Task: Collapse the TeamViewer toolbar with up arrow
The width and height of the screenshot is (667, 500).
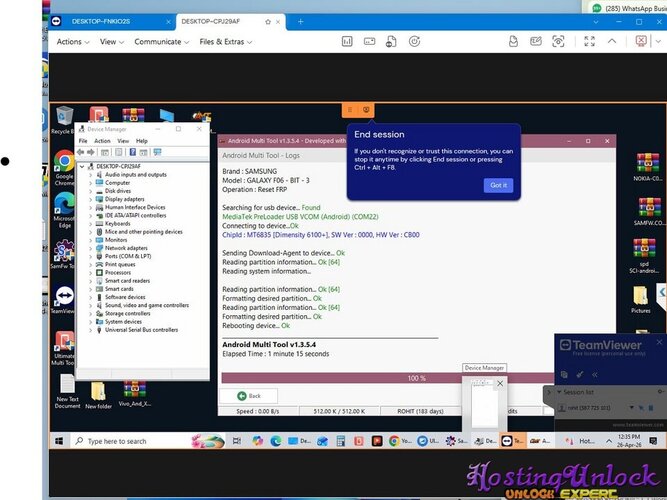Action: point(612,41)
